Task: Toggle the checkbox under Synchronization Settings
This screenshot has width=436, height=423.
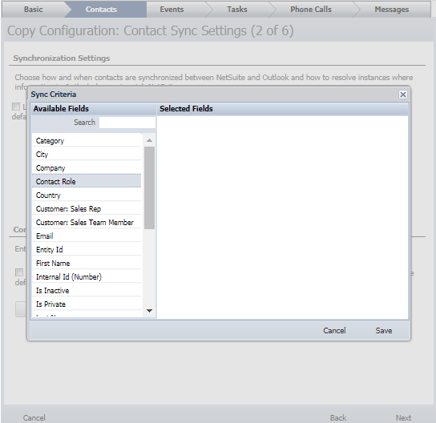Action: [x=16, y=106]
